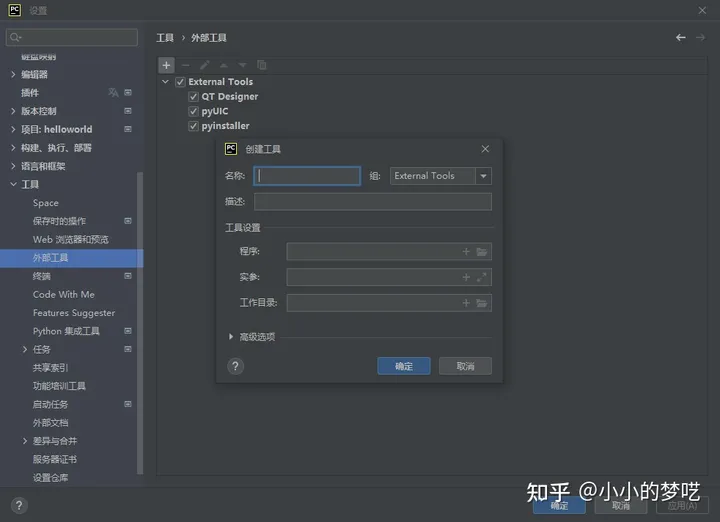Open the Code With Me page
Screen dimensions: 720x522
point(63,294)
